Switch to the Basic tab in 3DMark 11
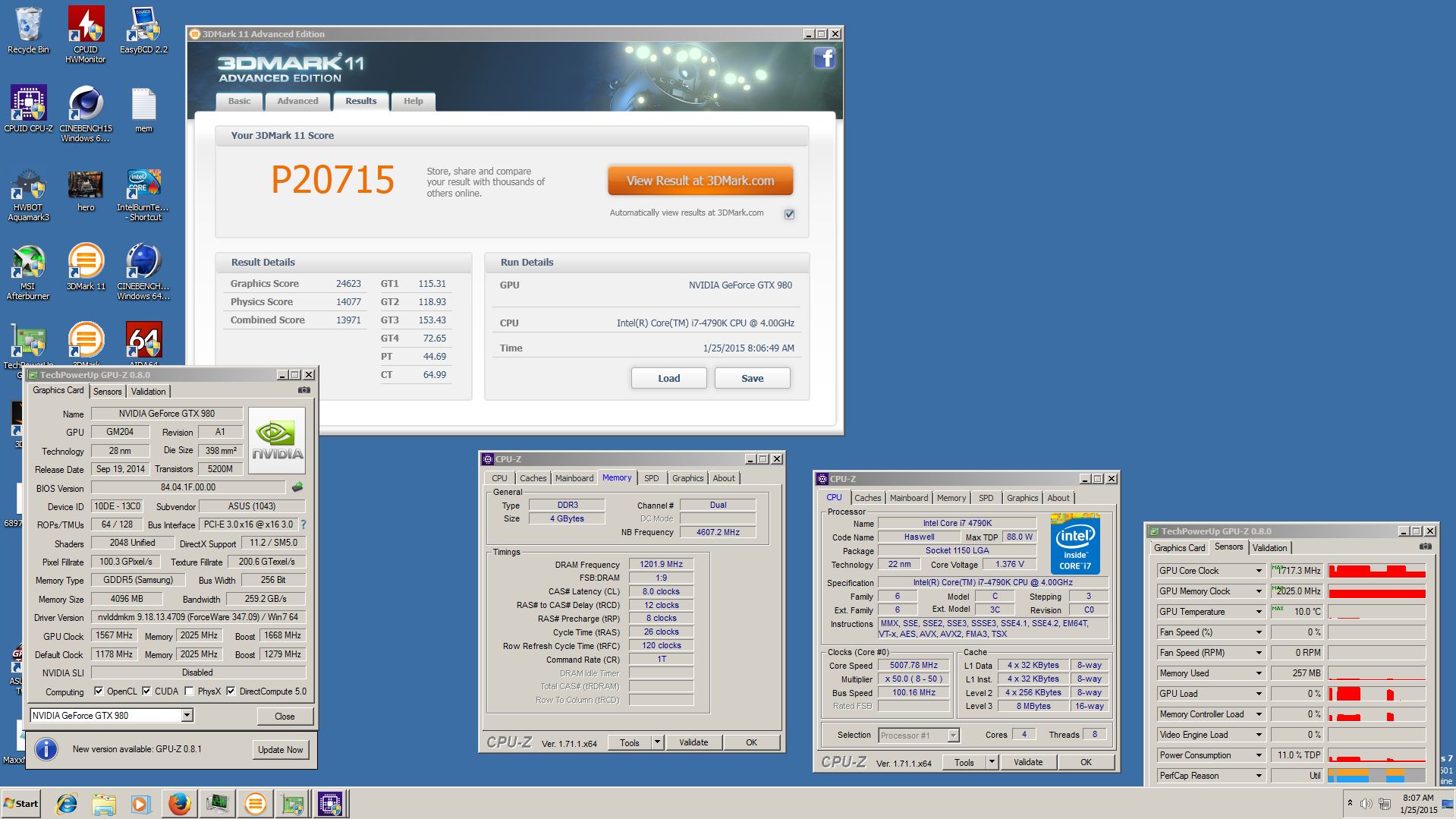 (x=239, y=101)
